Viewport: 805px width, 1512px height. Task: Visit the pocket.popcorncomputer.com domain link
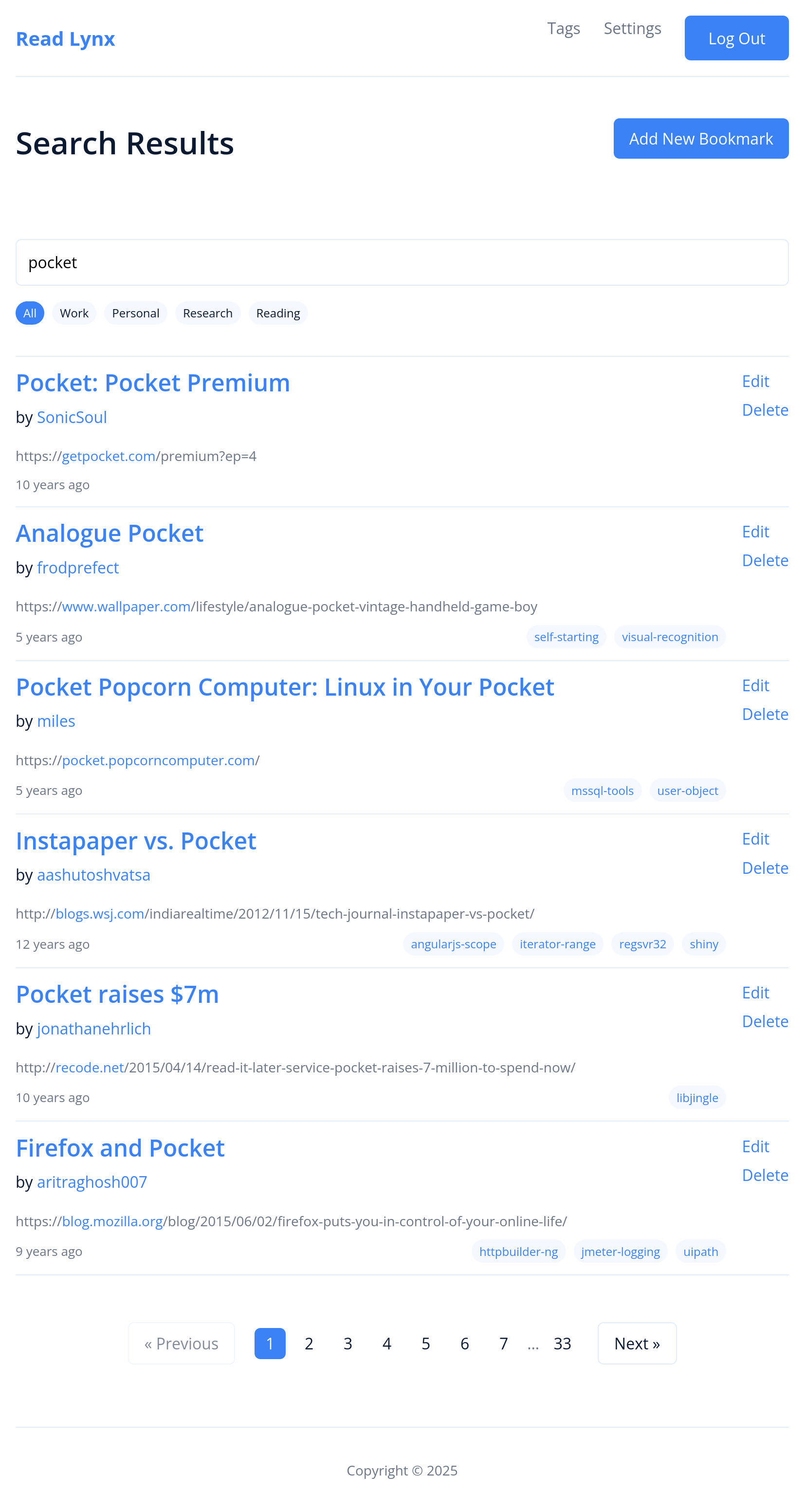point(158,760)
